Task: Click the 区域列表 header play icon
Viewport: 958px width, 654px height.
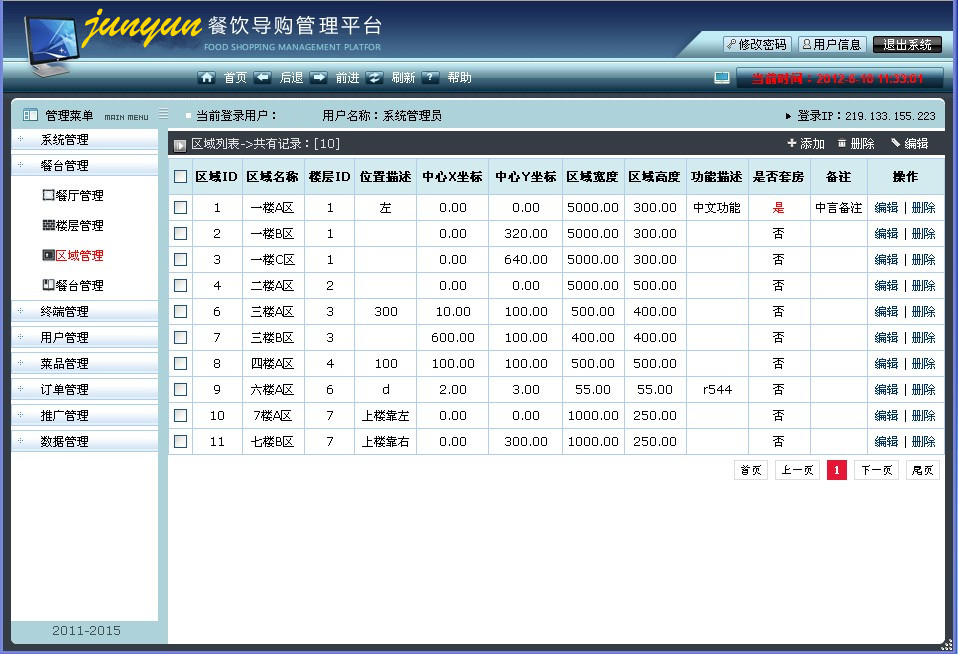Action: click(x=180, y=145)
